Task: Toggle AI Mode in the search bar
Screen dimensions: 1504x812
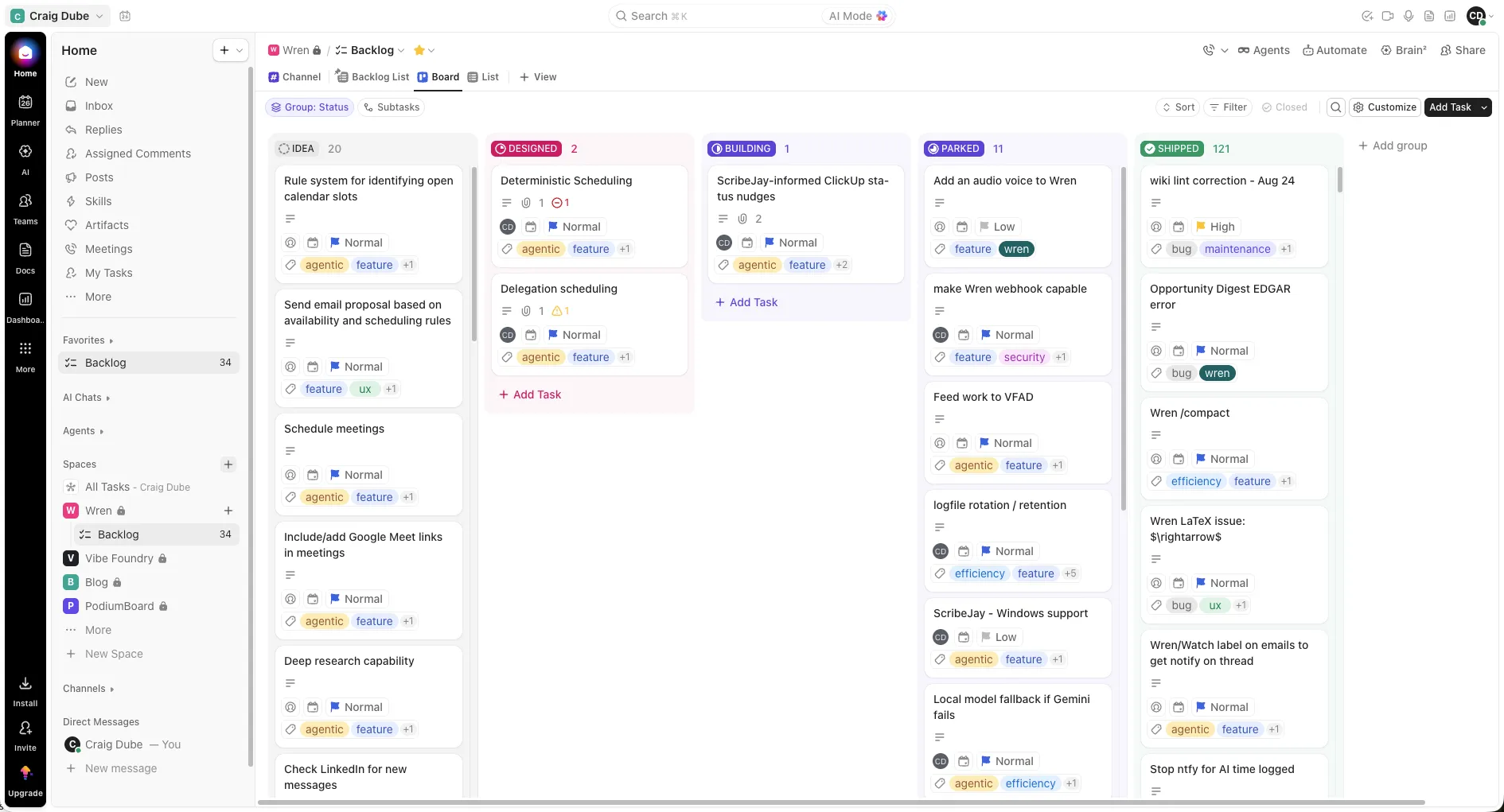Action: 858,16
